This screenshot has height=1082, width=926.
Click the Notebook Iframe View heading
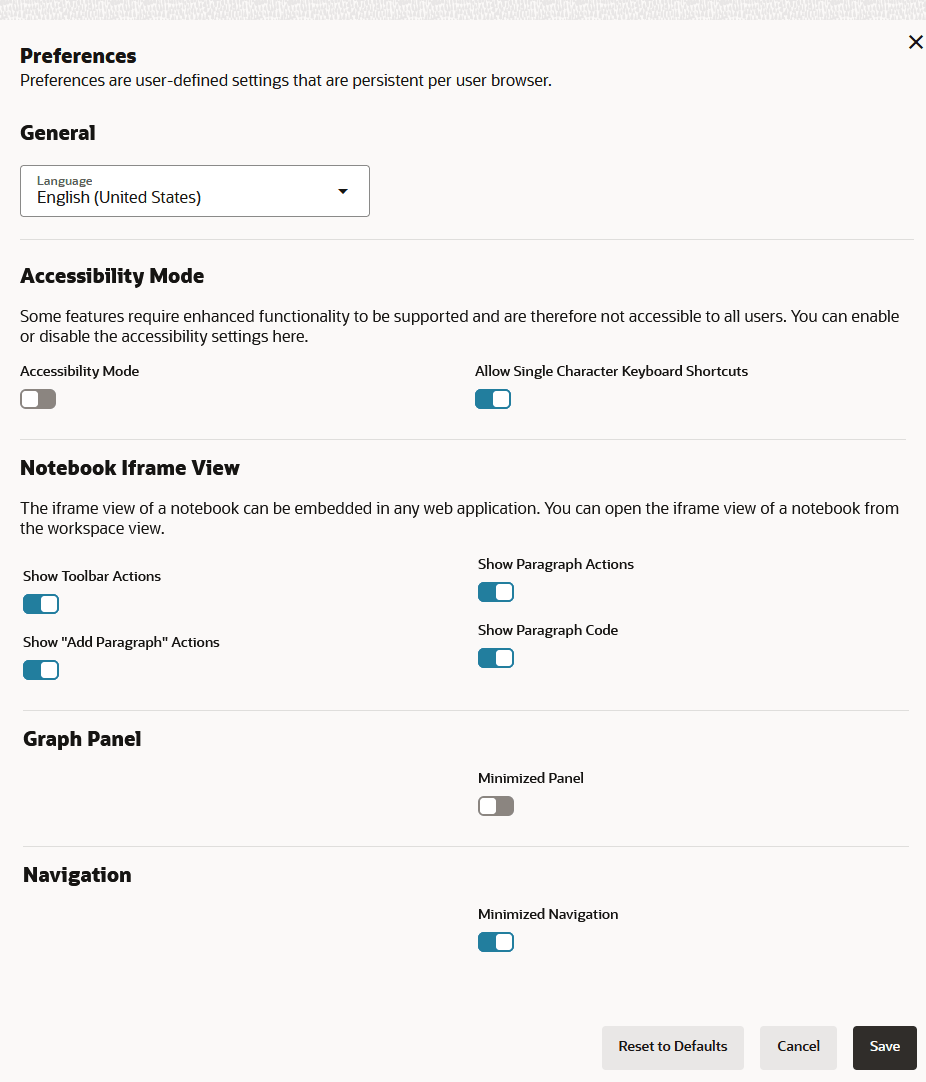pyautogui.click(x=130, y=468)
